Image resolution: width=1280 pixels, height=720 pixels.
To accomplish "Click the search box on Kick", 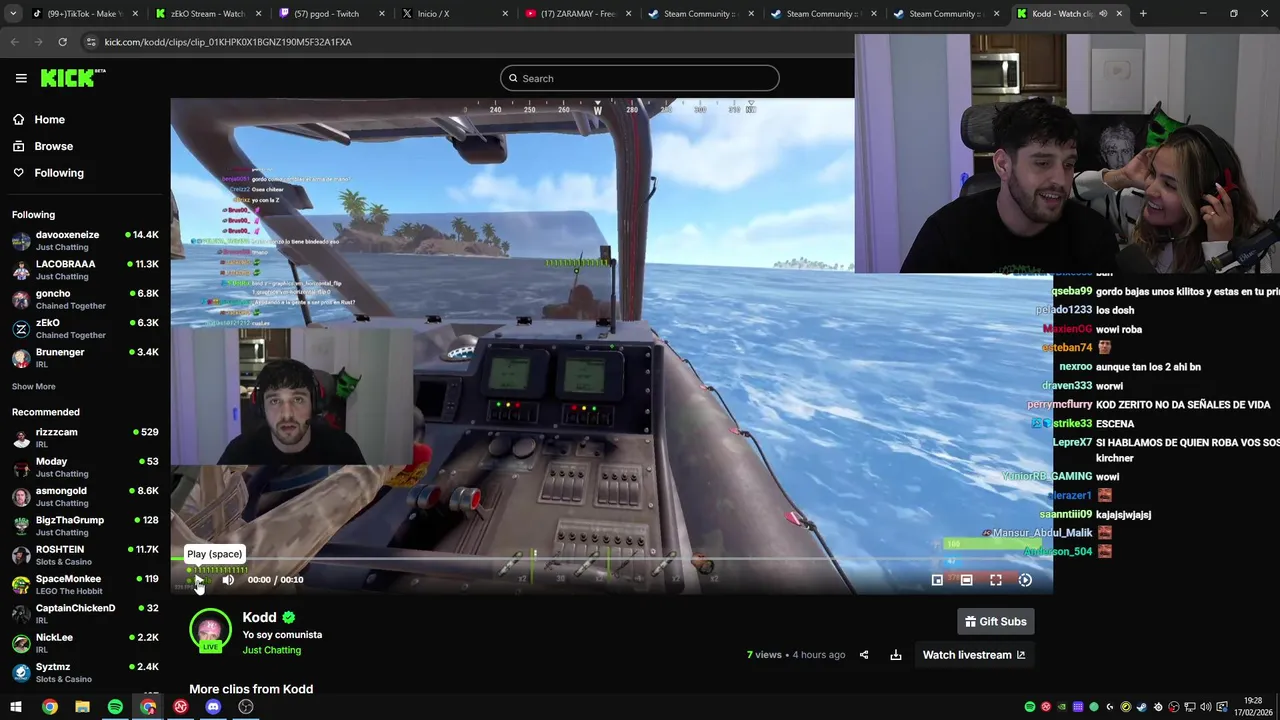I will [640, 78].
